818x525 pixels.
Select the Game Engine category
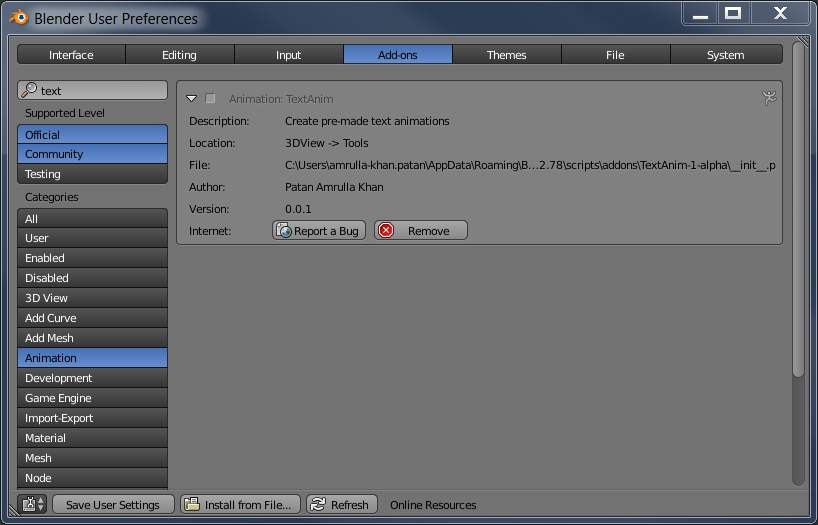[x=92, y=398]
